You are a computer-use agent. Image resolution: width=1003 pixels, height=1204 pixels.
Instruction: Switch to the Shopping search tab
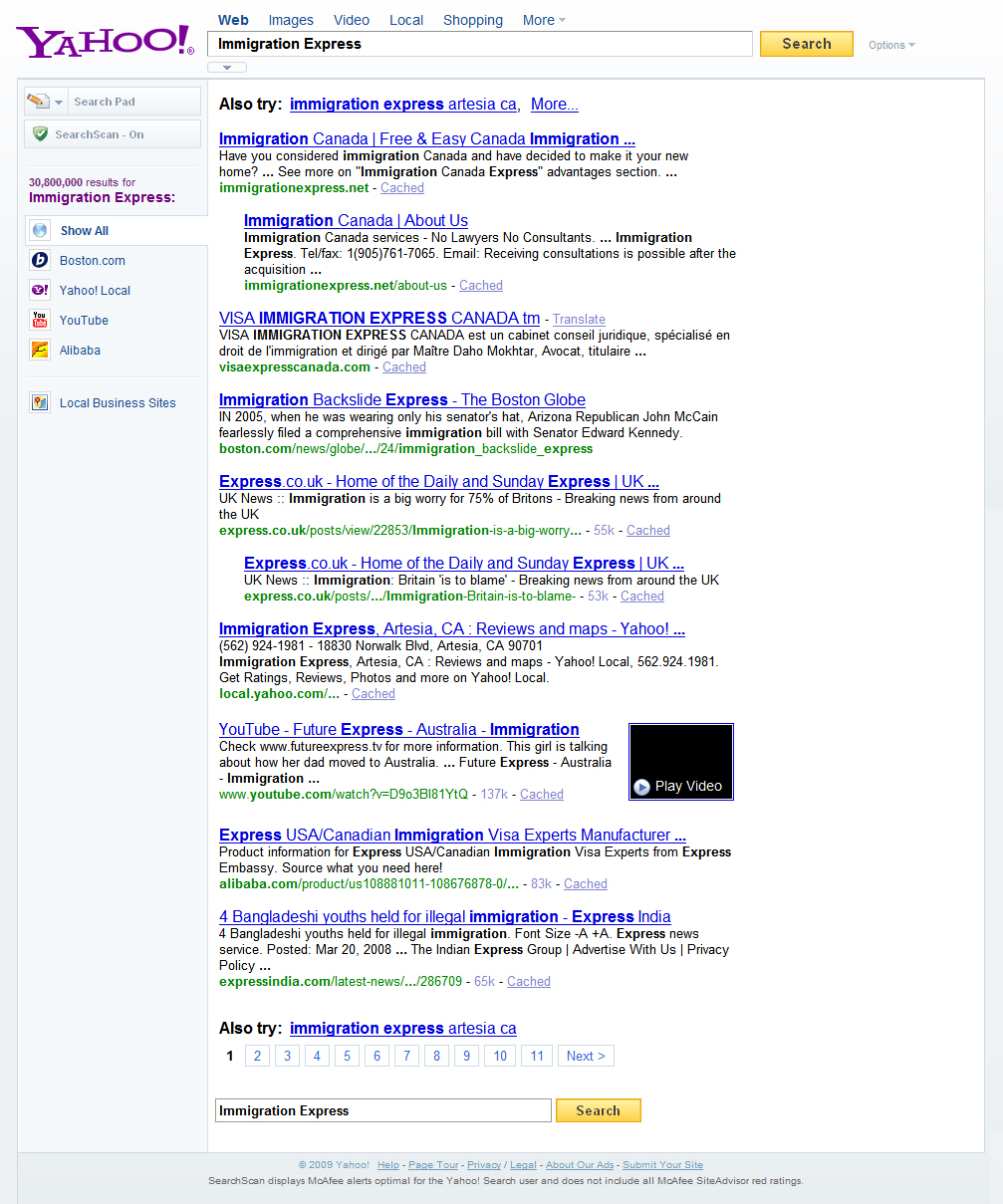click(473, 20)
